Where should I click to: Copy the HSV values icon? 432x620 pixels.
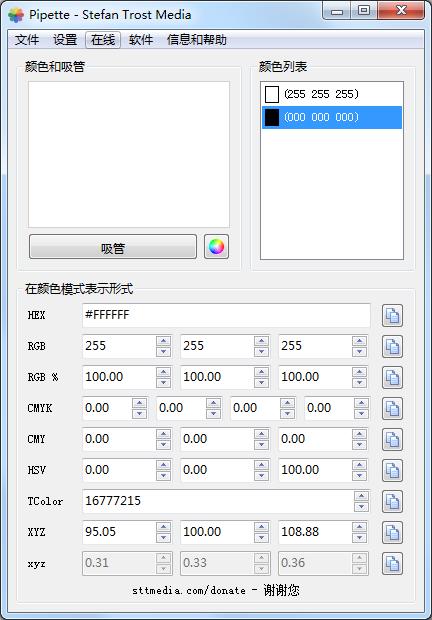(x=392, y=470)
